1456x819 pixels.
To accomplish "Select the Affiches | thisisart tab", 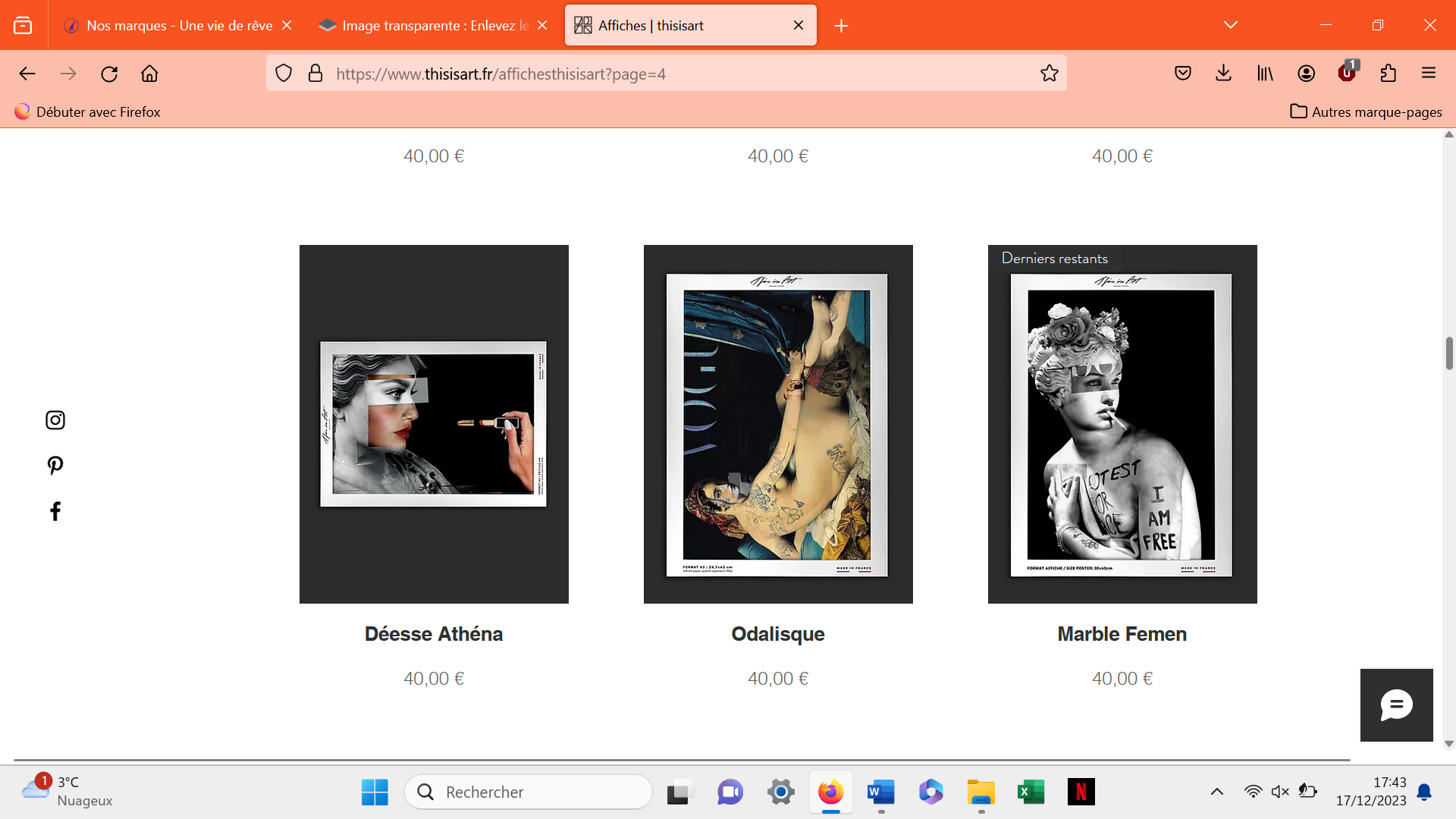I will point(690,25).
